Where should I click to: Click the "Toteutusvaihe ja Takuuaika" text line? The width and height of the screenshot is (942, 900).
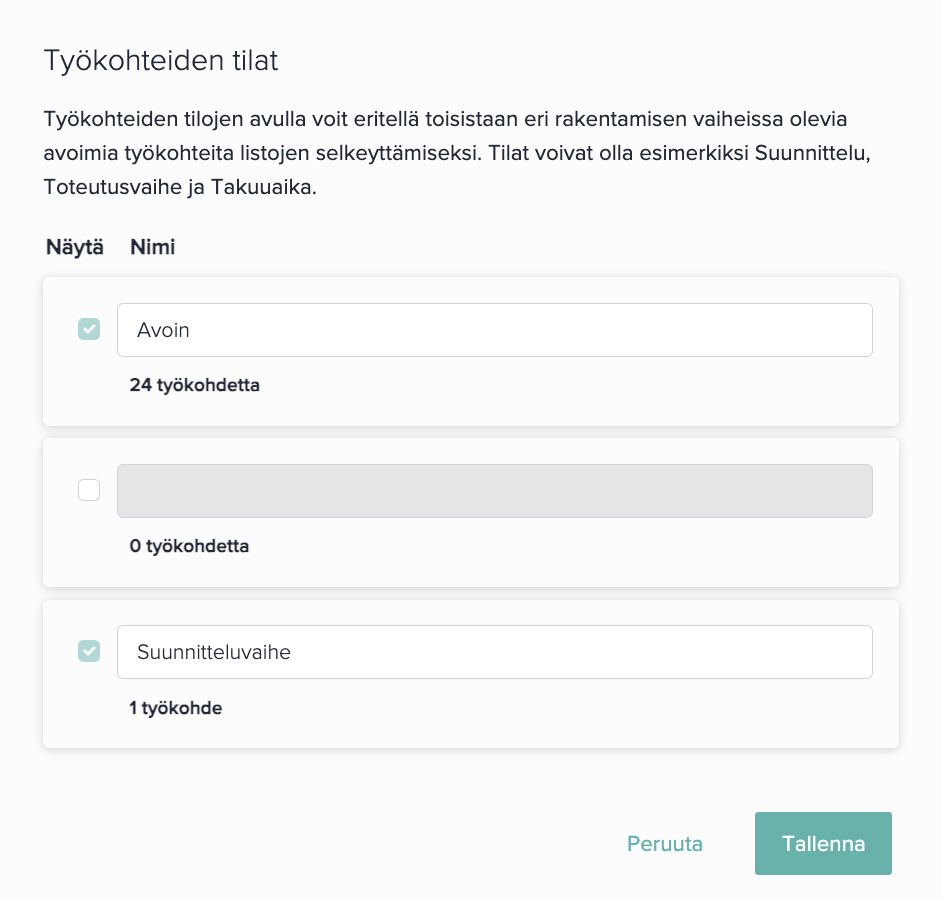pyautogui.click(x=180, y=187)
